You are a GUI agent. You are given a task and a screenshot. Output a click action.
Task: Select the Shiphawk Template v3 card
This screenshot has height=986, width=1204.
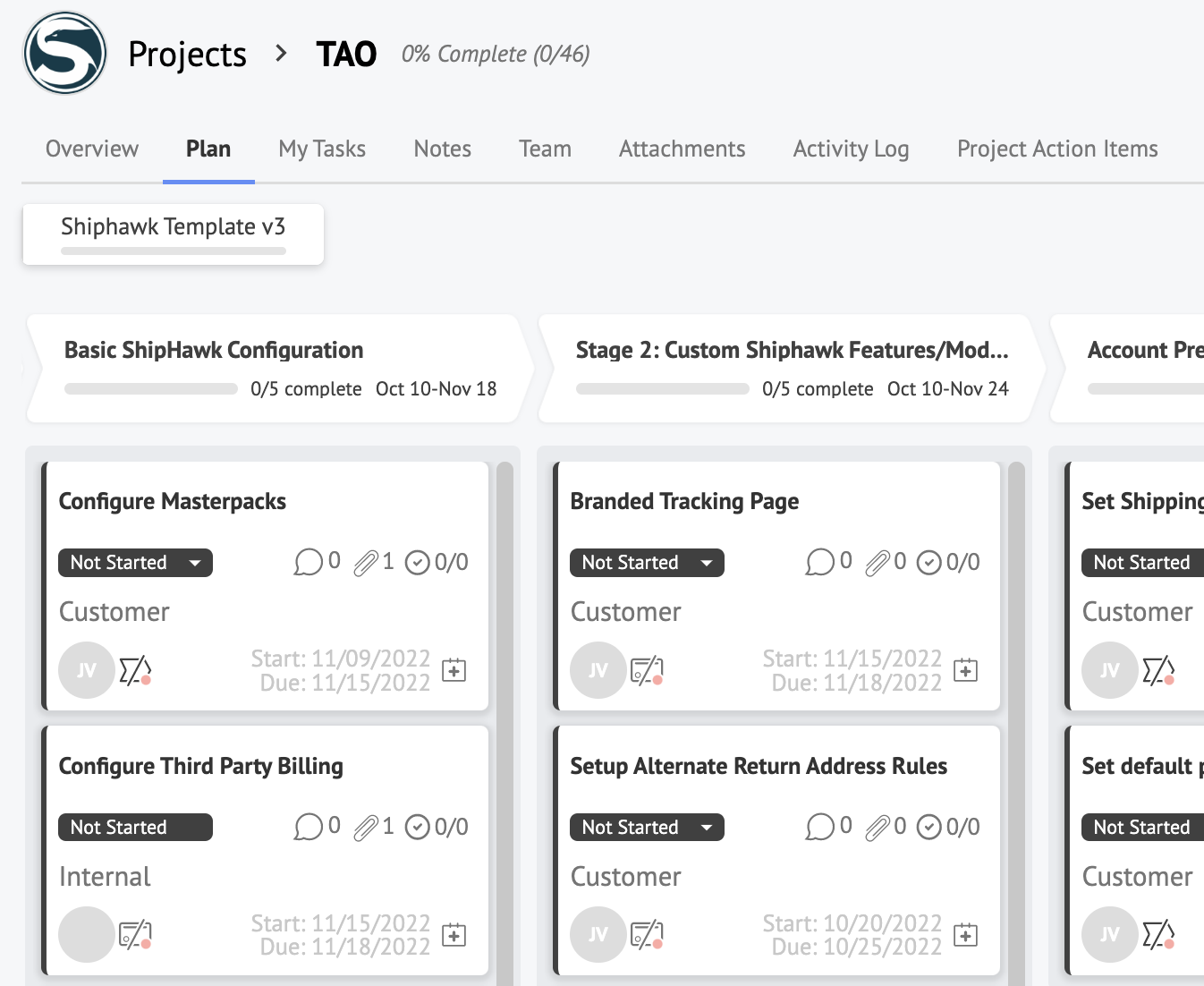tap(173, 234)
